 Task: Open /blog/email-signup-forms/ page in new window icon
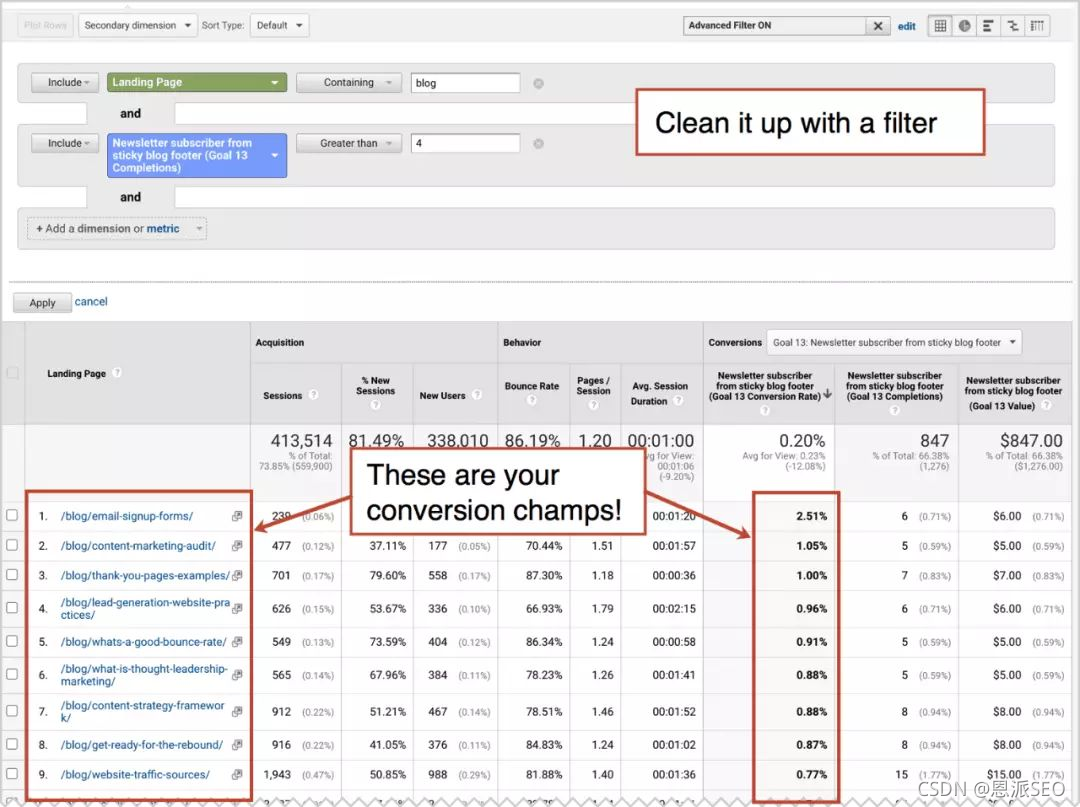pyautogui.click(x=237, y=516)
